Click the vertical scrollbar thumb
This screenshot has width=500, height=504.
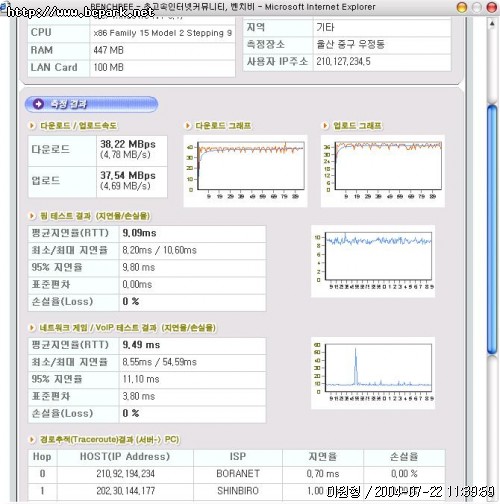click(x=492, y=229)
